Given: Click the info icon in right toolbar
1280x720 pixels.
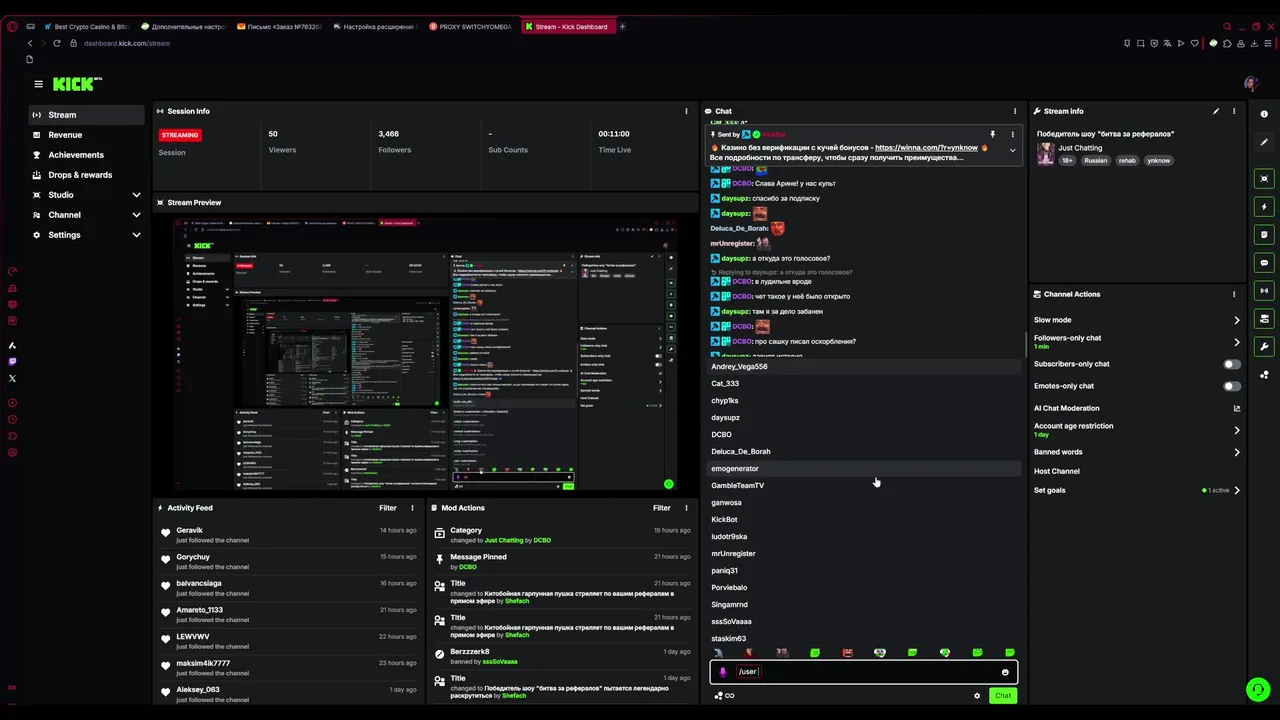Looking at the screenshot, I should 1264,114.
